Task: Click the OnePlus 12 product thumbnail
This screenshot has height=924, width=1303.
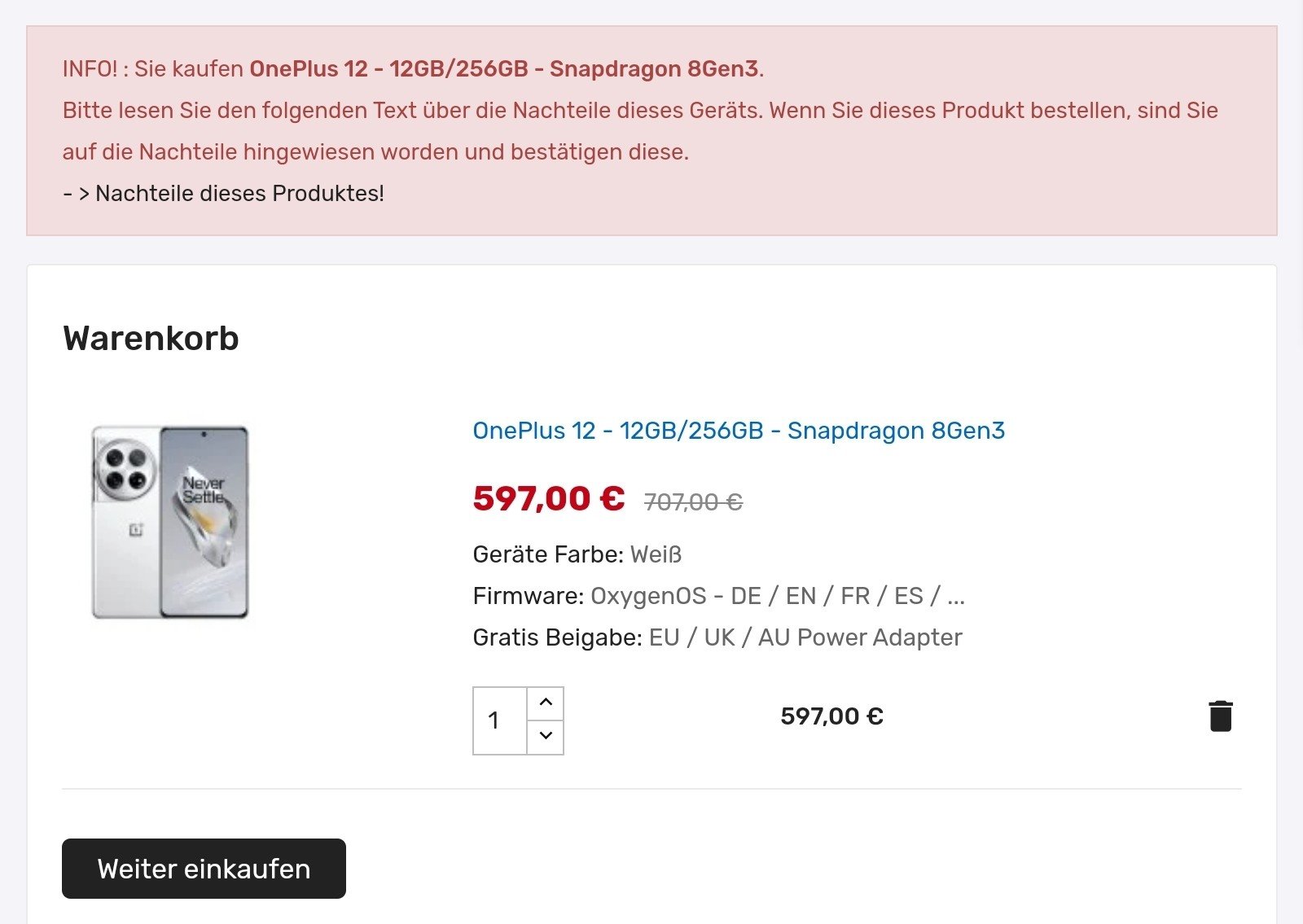Action: [170, 522]
